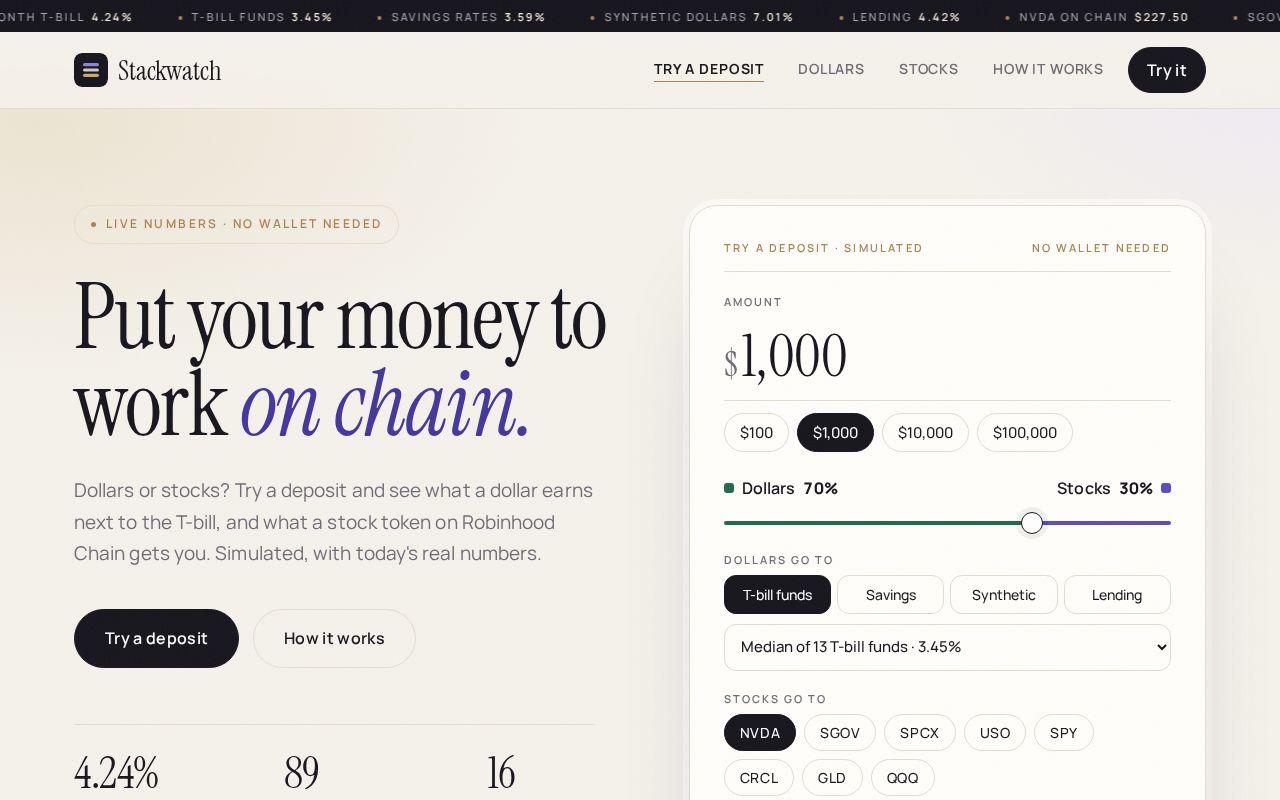Select the SGOV stock token chip
Image resolution: width=1280 pixels, height=800 pixels.
pos(840,733)
